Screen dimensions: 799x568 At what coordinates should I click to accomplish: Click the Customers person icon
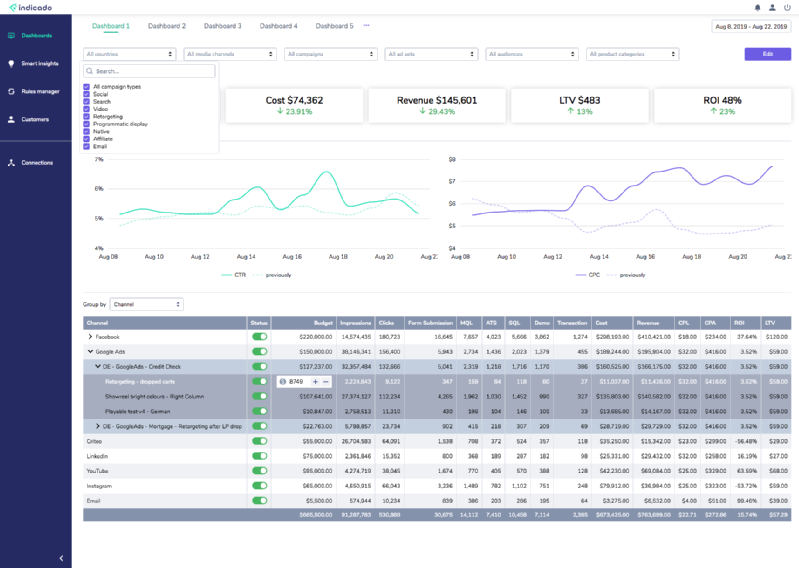(11, 119)
